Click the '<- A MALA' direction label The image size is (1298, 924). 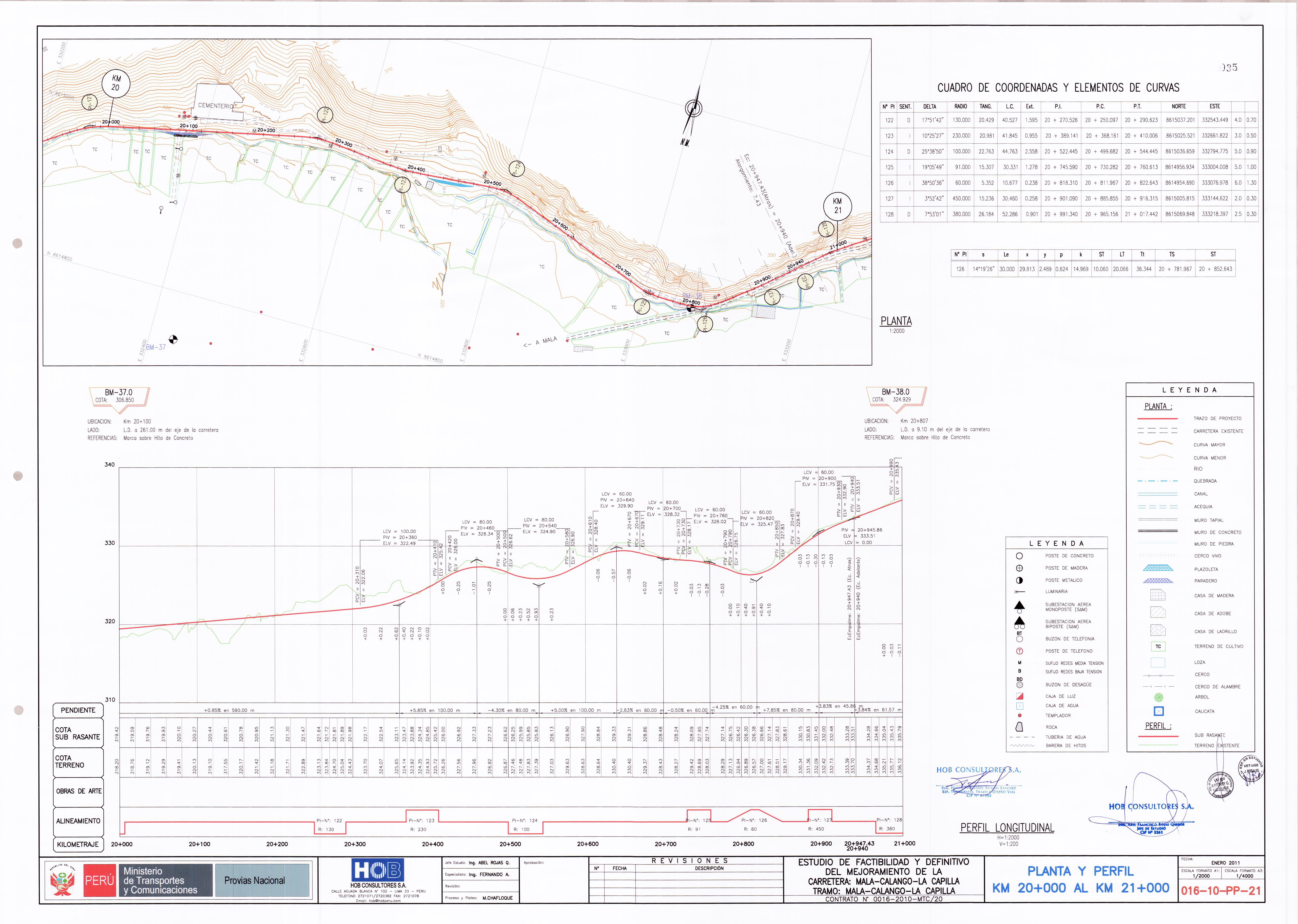(x=540, y=342)
